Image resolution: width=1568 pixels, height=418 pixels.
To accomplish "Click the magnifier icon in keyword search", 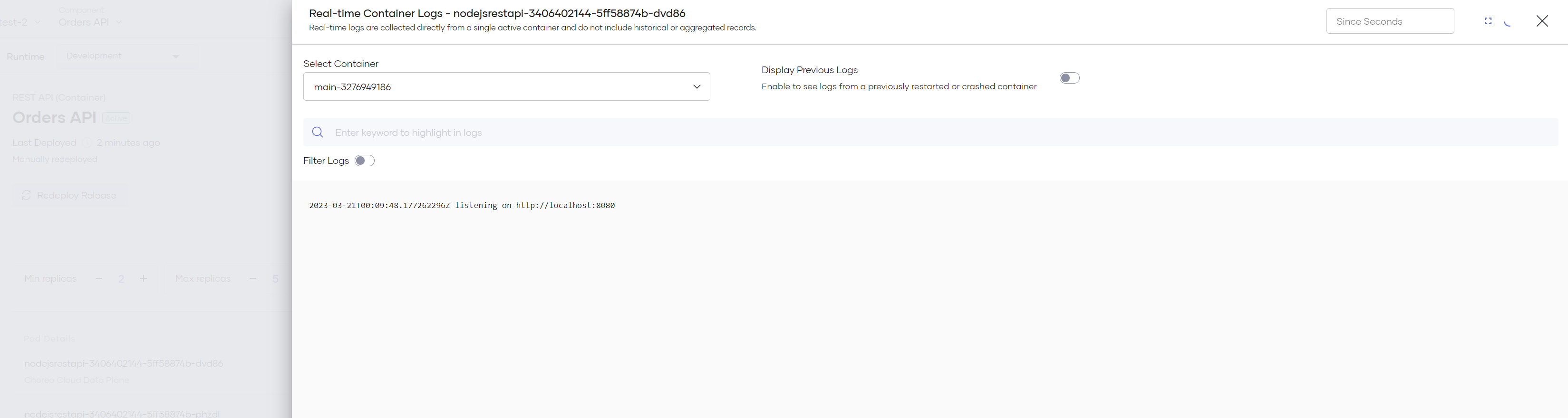I will click(317, 132).
